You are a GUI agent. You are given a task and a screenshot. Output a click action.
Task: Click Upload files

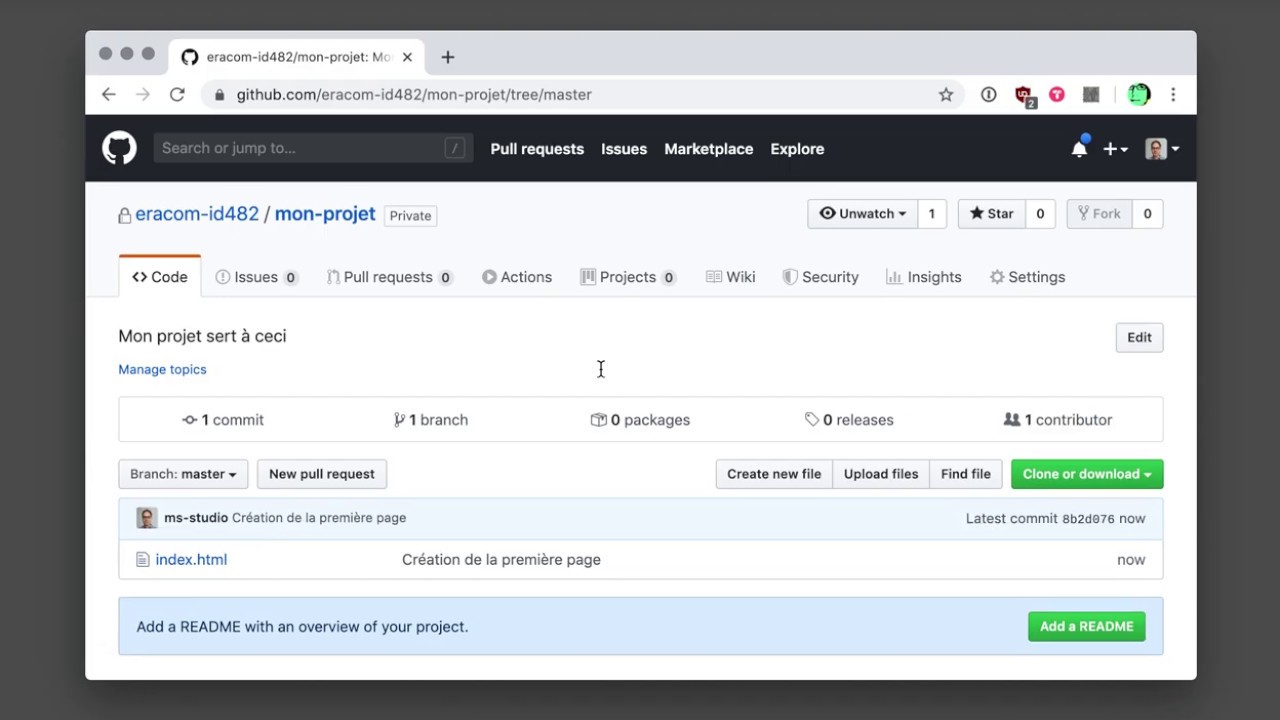(x=881, y=474)
